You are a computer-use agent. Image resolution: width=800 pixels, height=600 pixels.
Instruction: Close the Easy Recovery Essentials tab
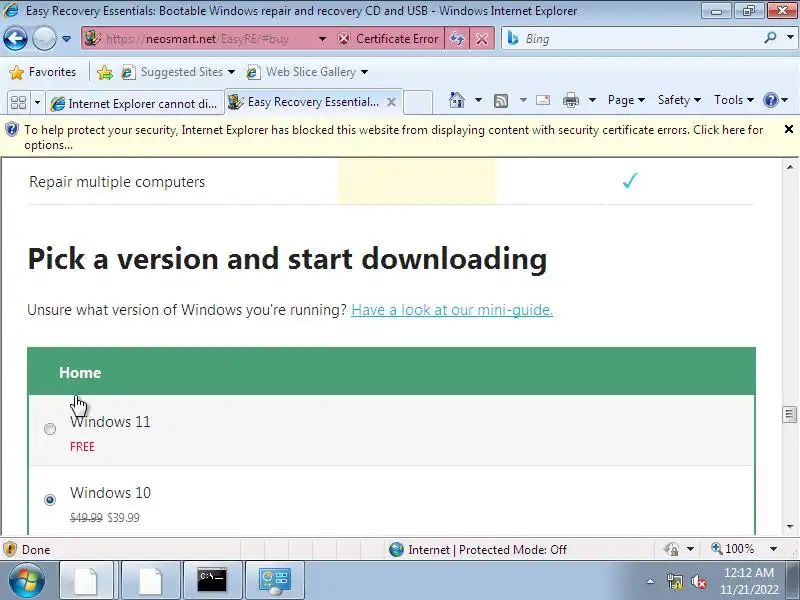[391, 102]
